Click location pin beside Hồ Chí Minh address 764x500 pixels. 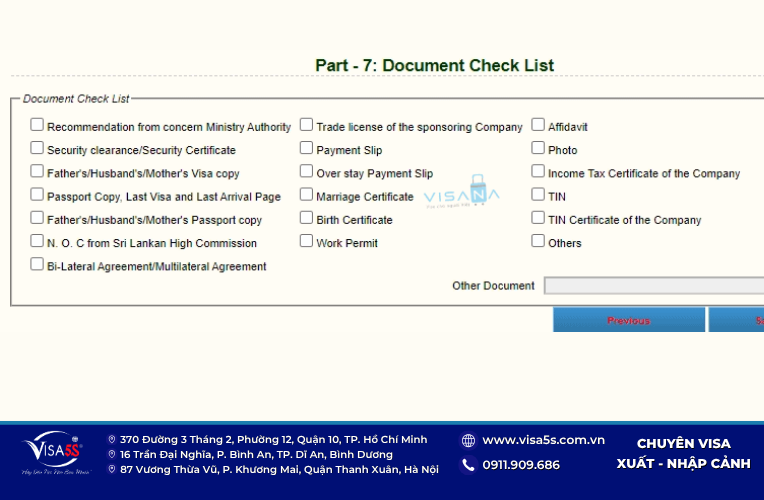pyautogui.click(x=112, y=440)
